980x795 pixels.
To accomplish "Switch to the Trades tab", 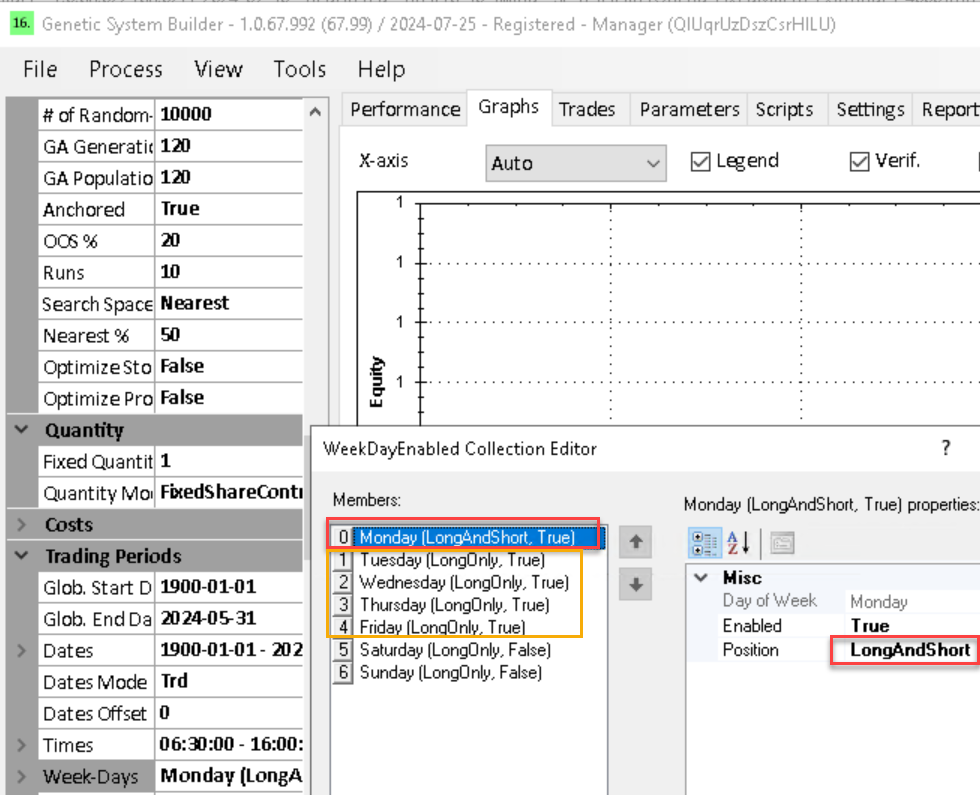I will [587, 109].
